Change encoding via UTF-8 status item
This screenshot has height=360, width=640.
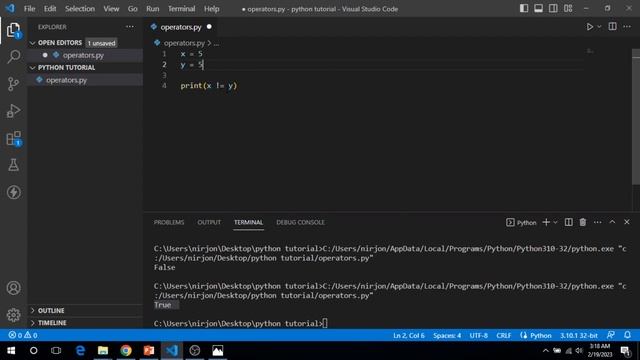(478, 335)
